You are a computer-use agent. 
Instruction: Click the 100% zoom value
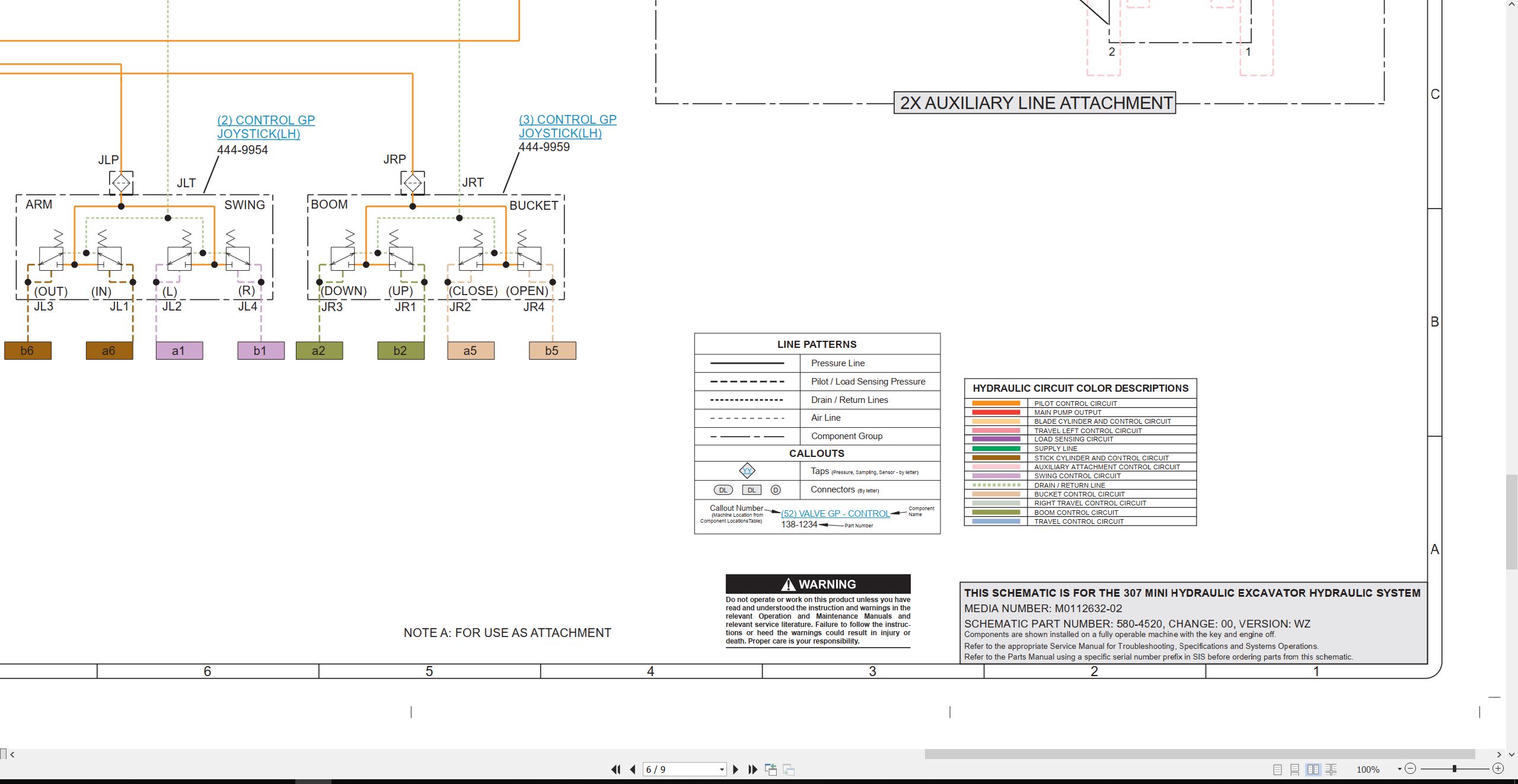point(1368,769)
